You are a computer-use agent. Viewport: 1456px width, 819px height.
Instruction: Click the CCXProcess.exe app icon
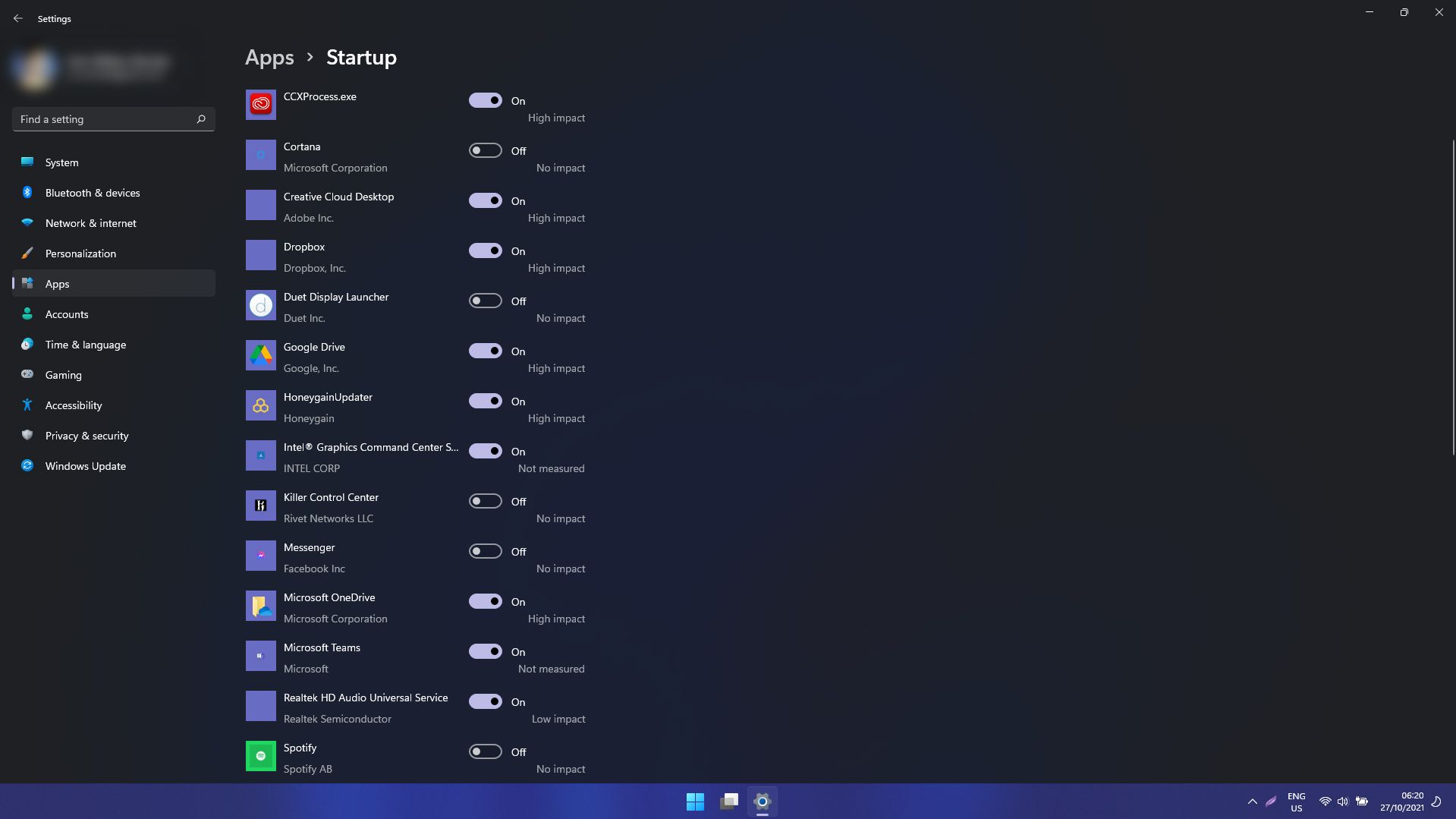[260, 105]
